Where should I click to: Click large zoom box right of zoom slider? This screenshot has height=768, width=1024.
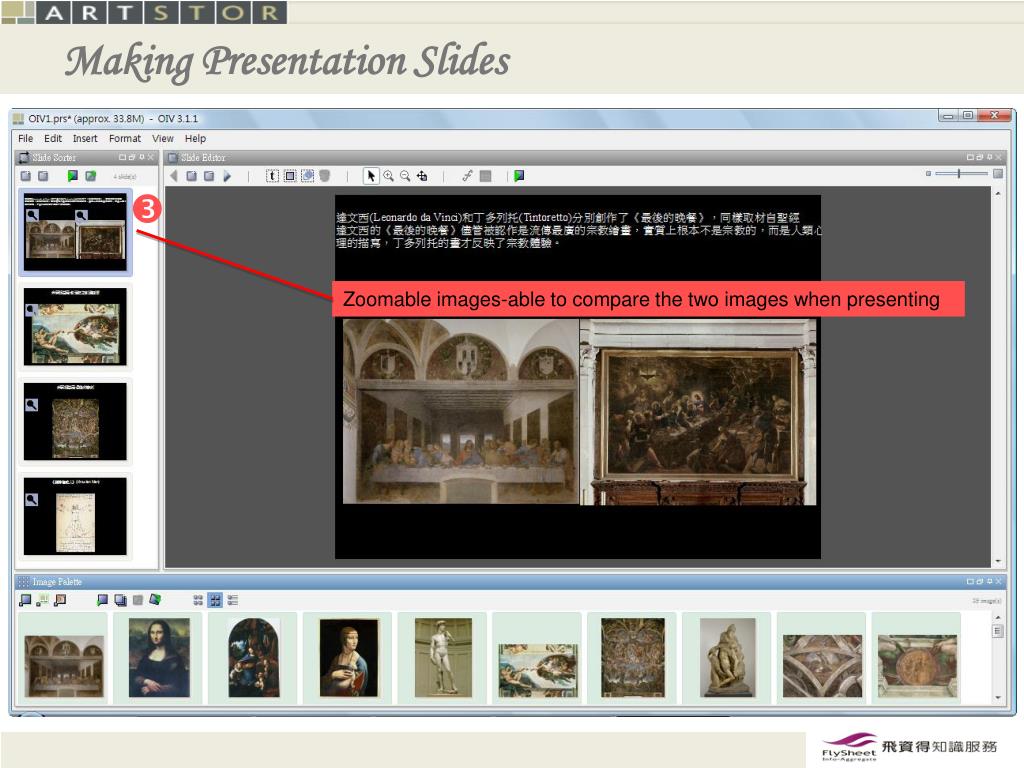pyautogui.click(x=998, y=174)
